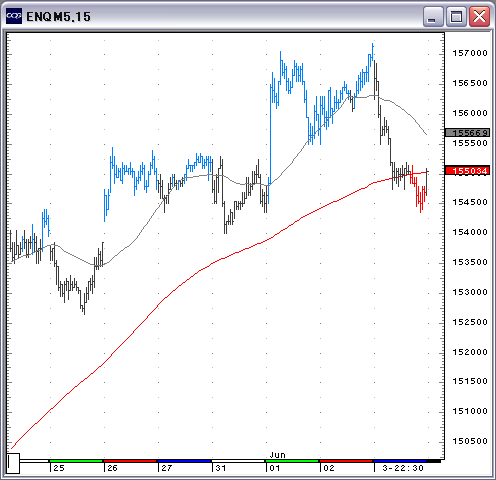Screen dimensions: 496x480
Task: Click the 27 date label on time axis
Action: [167, 468]
